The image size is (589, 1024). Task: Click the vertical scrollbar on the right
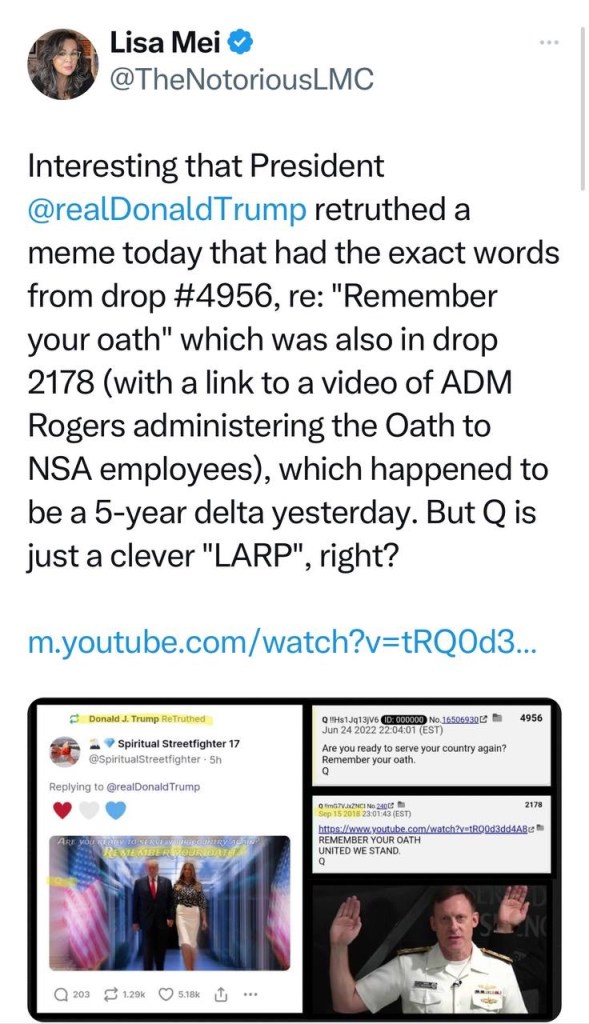(x=582, y=108)
